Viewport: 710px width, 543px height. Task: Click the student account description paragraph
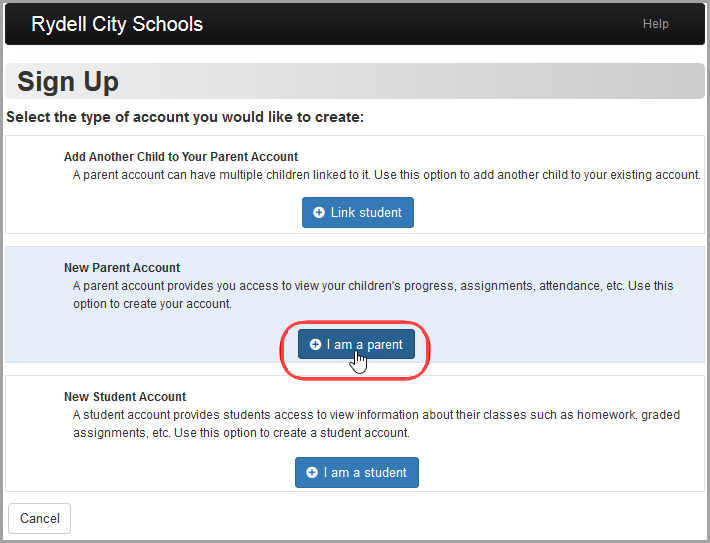point(376,423)
